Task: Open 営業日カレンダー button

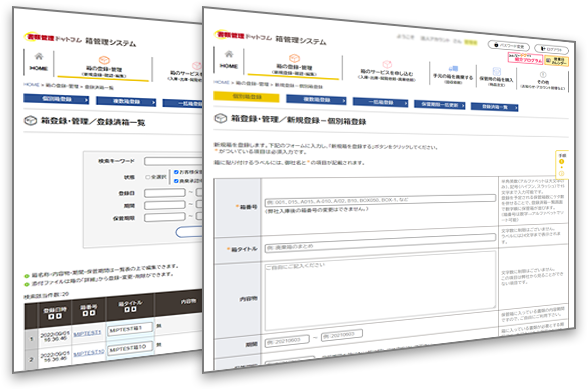Action: click(x=556, y=61)
